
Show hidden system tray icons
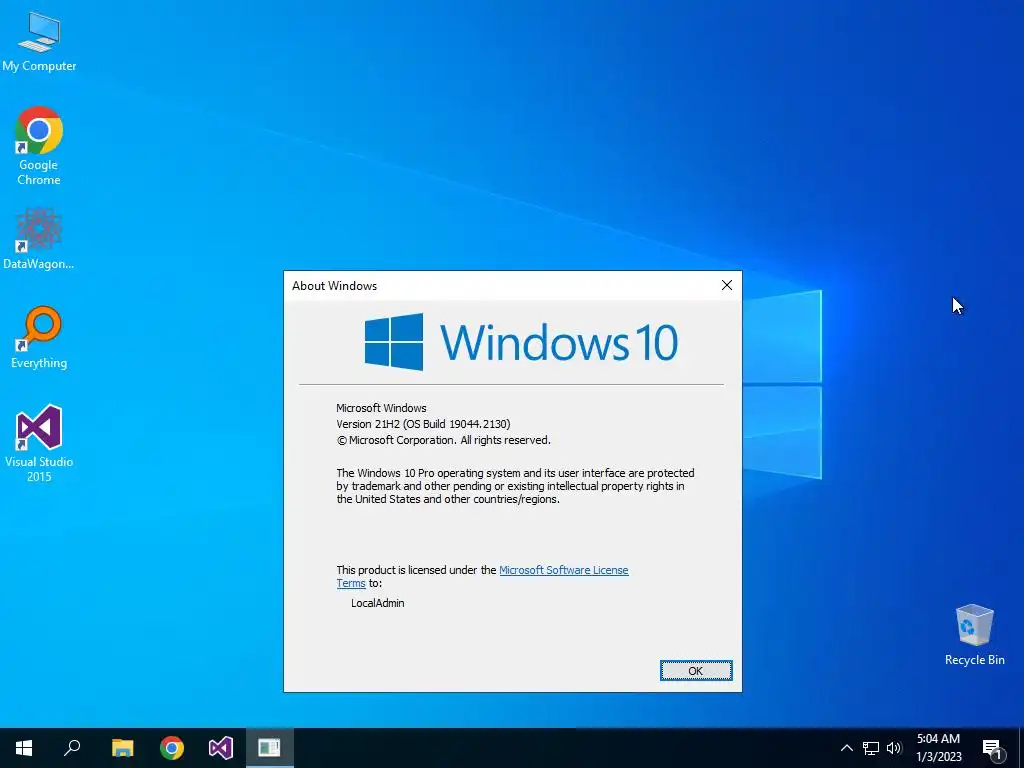pos(846,748)
